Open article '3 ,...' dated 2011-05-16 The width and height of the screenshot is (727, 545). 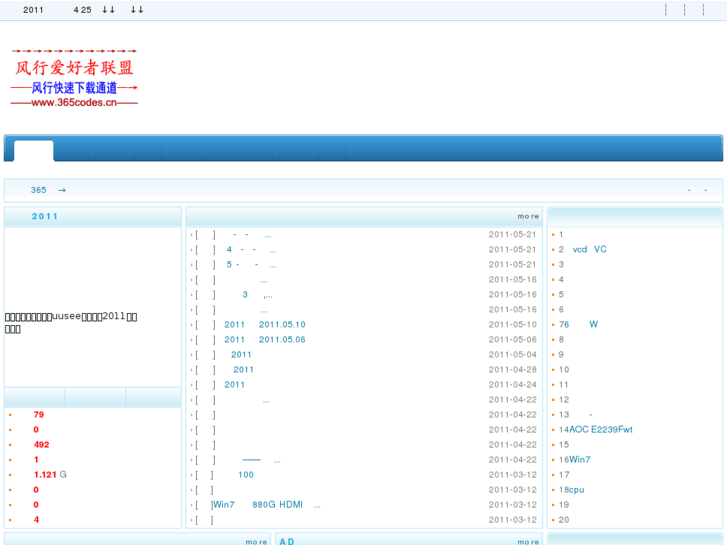tap(257, 295)
